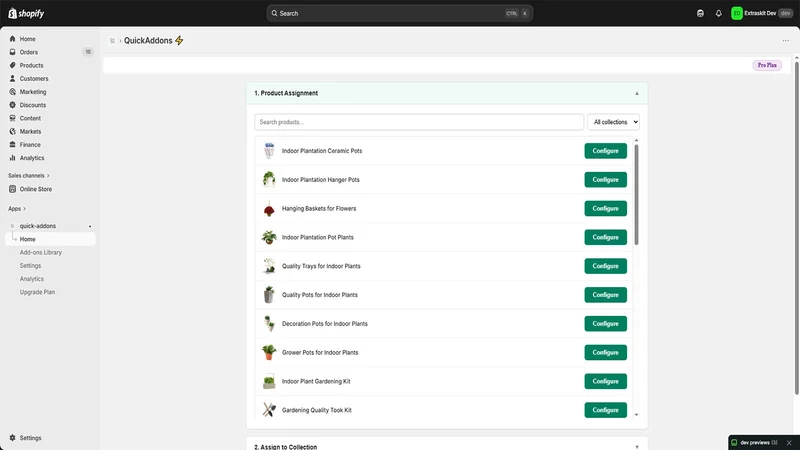
Task: Open quick-addons Home subpage
Action: click(x=51, y=239)
